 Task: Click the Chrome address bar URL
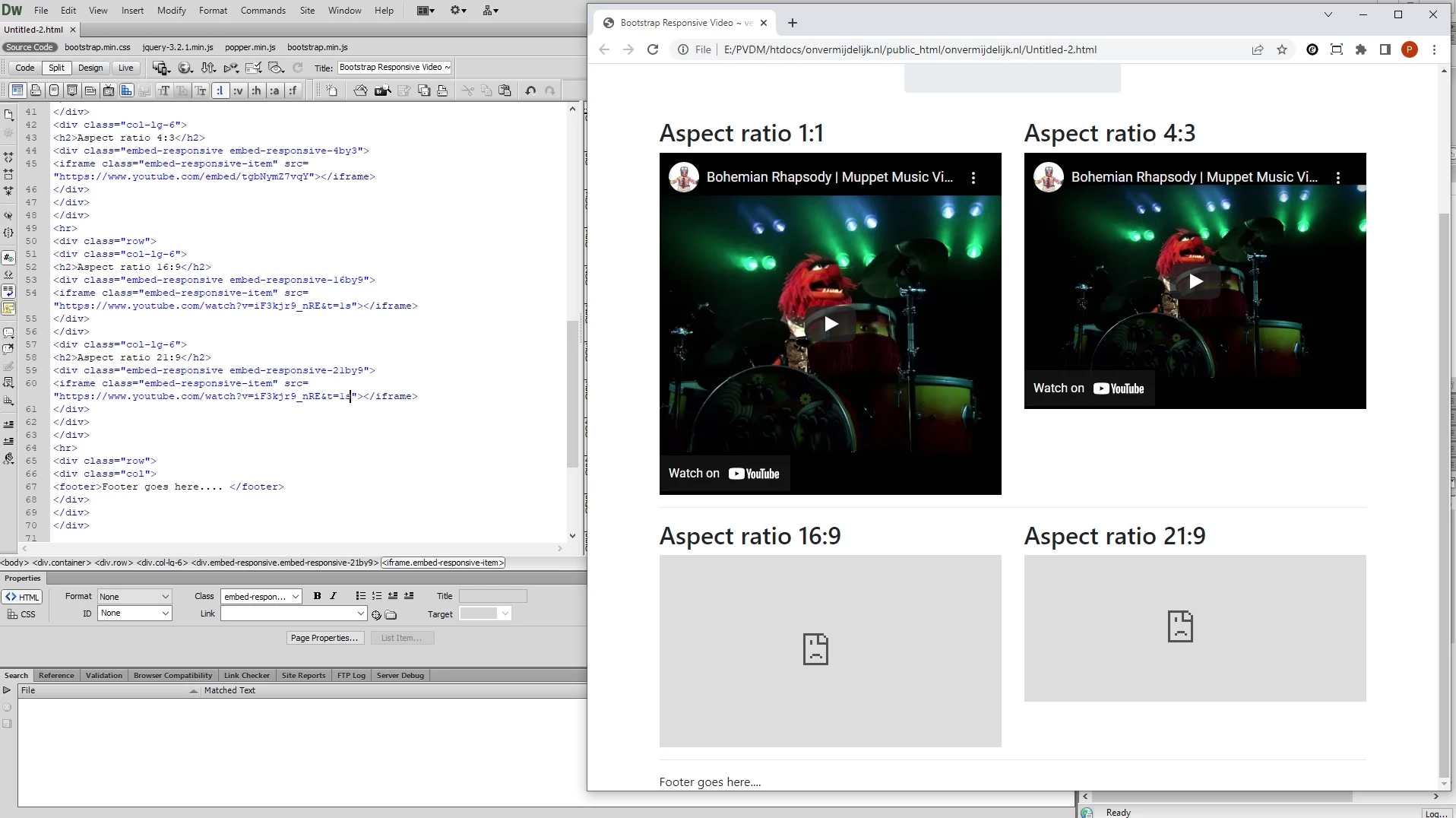tap(910, 49)
